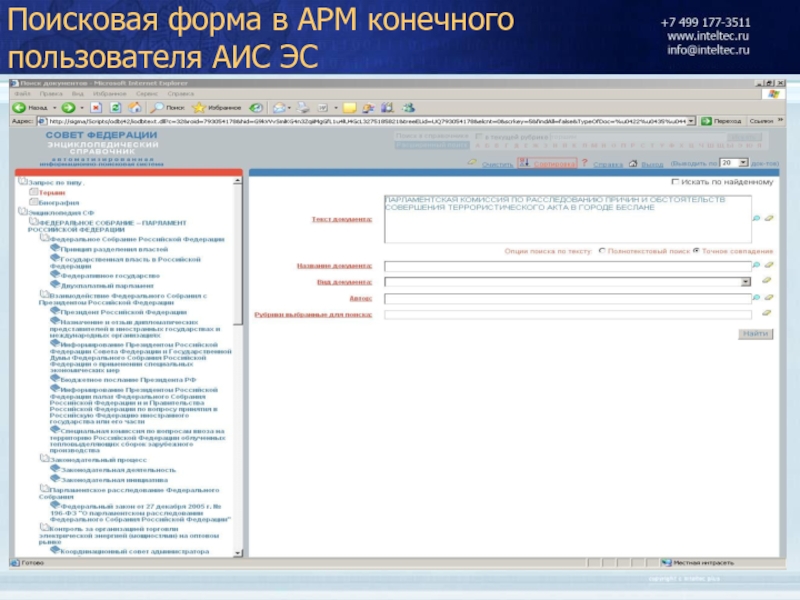Select the Полнотекстовый поиск radio option
The image size is (800, 600).
[x=601, y=251]
